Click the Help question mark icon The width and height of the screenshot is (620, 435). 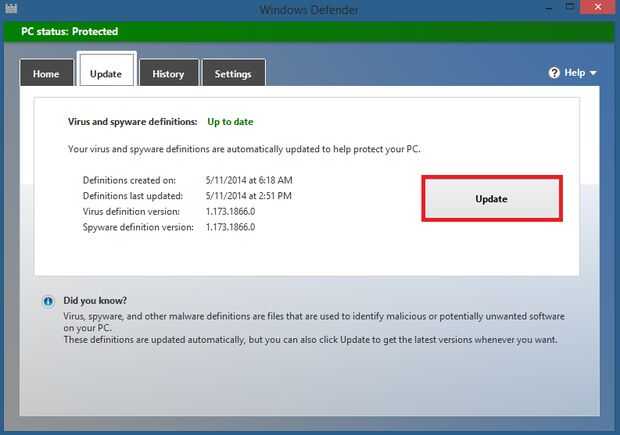tap(554, 73)
